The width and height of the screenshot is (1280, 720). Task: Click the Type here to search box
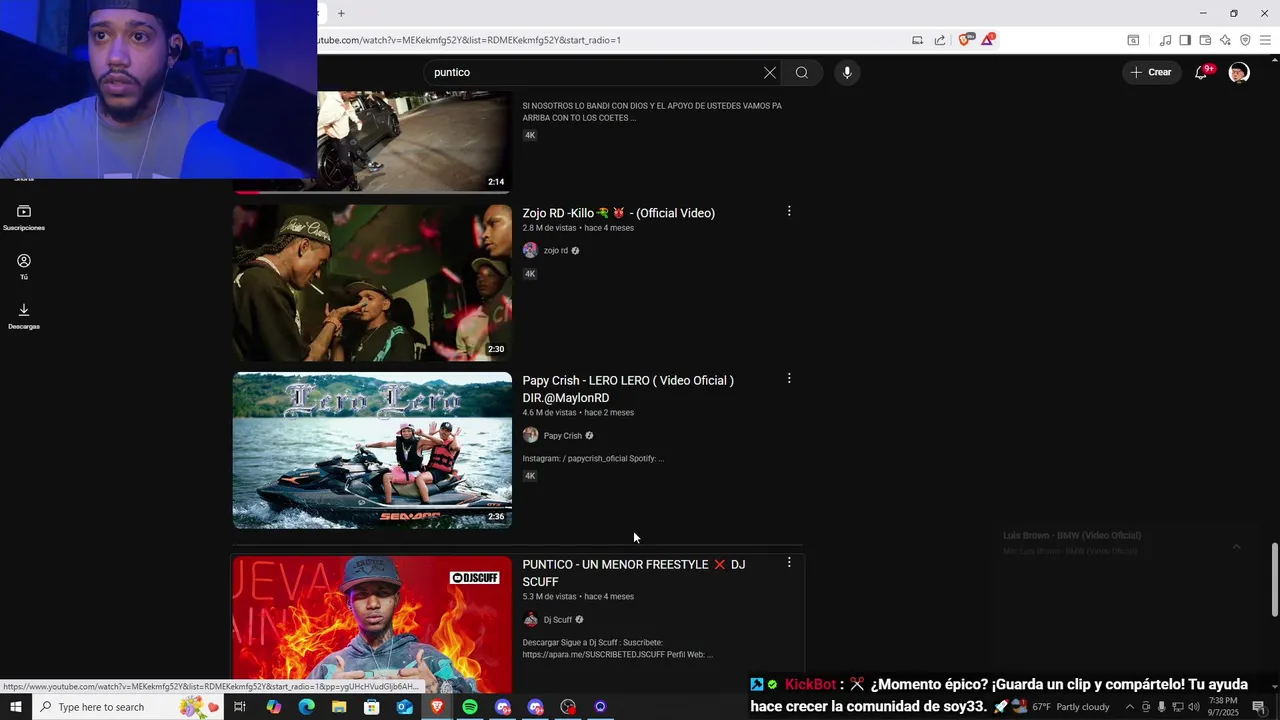[130, 707]
